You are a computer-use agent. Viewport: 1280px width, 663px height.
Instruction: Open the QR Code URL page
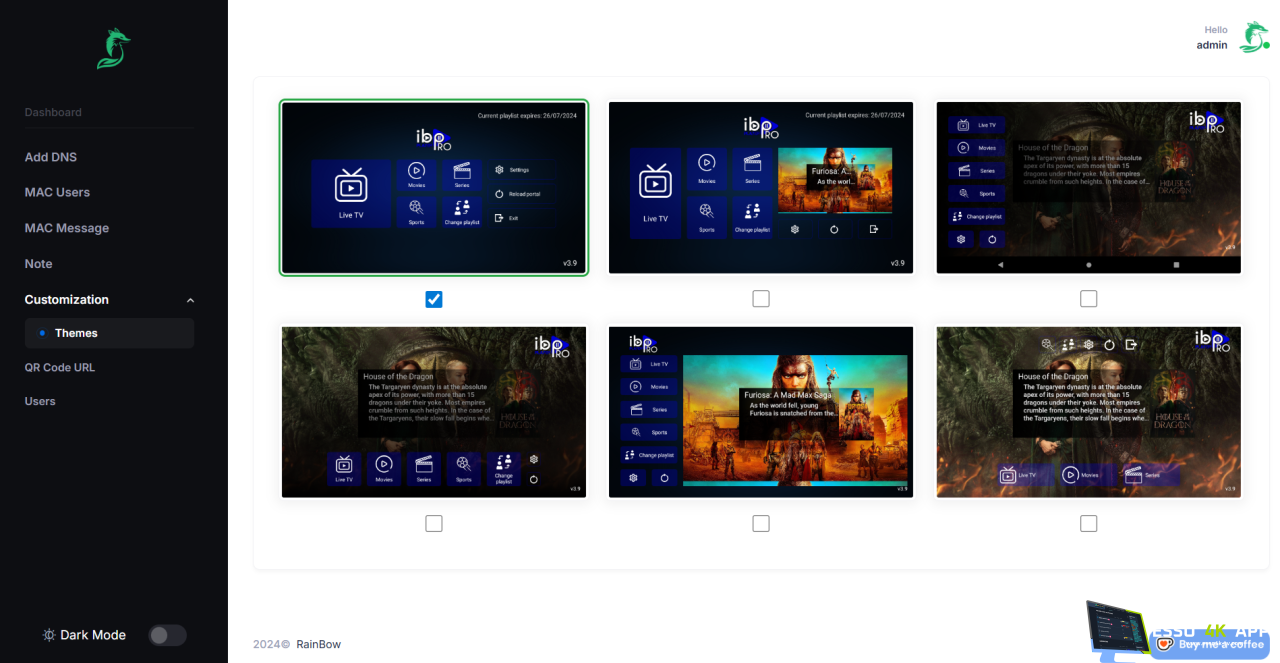pyautogui.click(x=60, y=367)
